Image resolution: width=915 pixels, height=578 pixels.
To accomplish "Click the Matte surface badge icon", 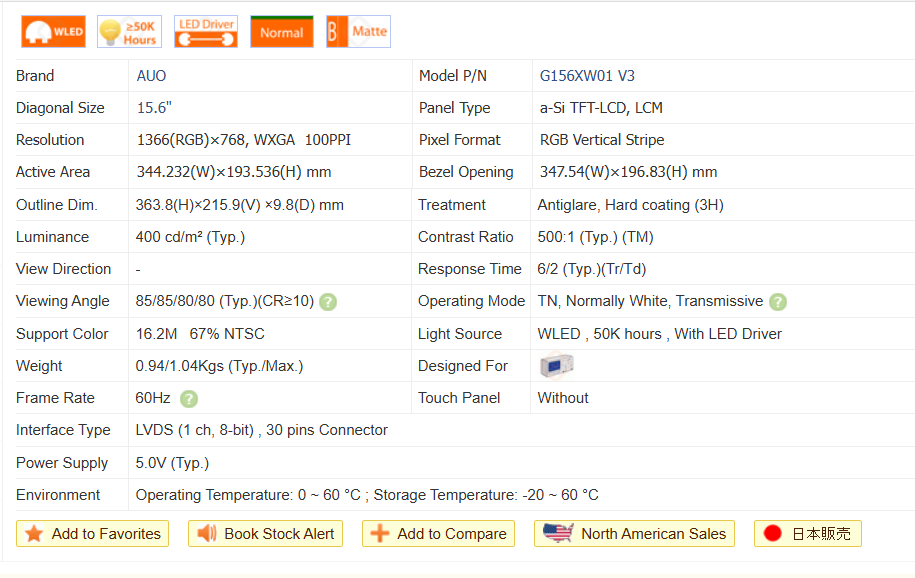I will (x=358, y=32).
